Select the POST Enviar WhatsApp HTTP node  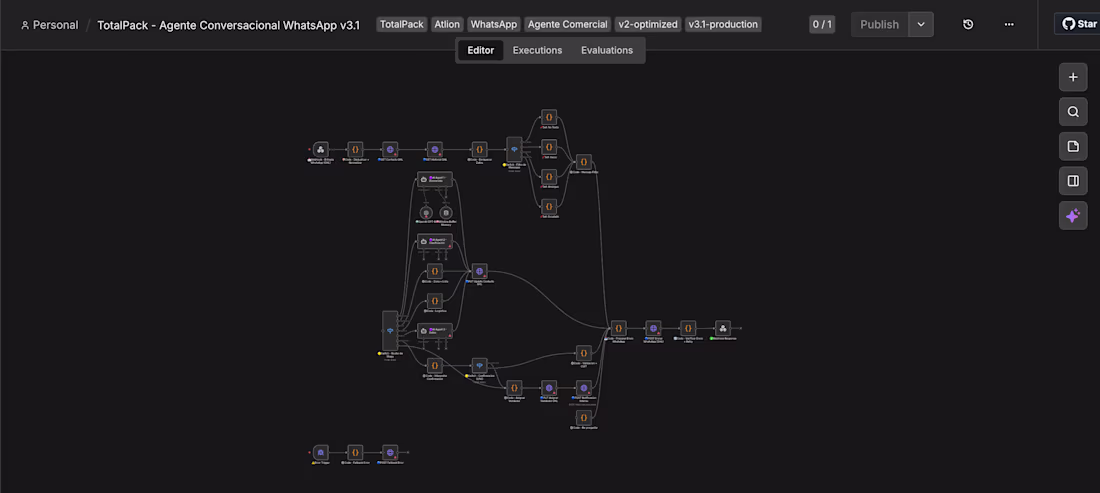point(653,328)
